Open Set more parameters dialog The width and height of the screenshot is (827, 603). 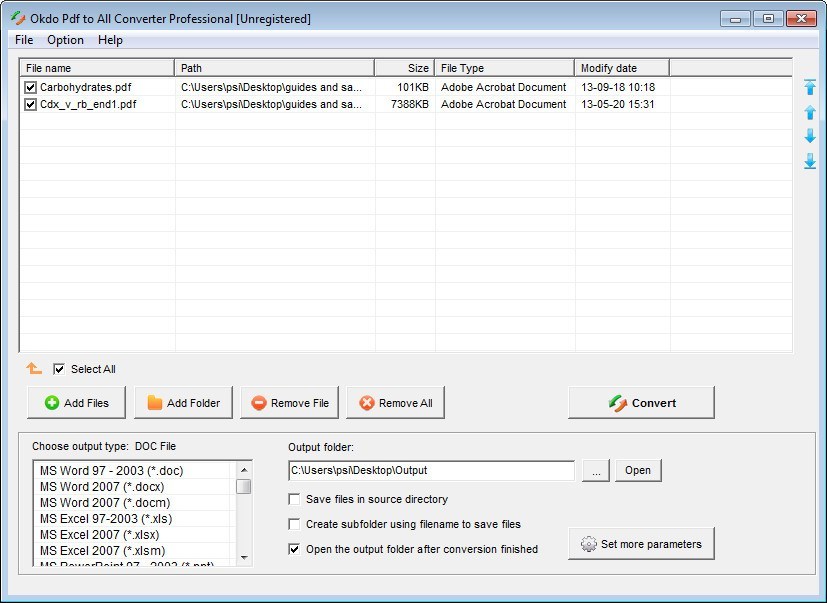[641, 543]
